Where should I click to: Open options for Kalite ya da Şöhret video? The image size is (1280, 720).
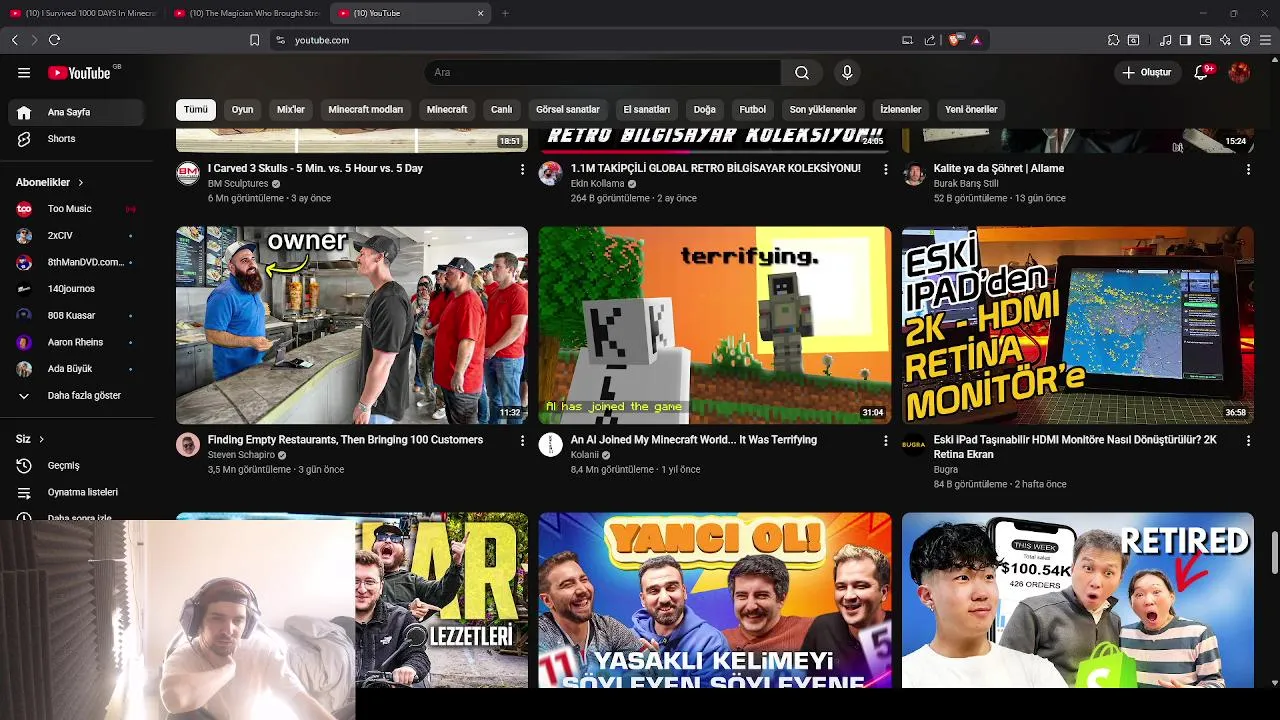[1248, 170]
